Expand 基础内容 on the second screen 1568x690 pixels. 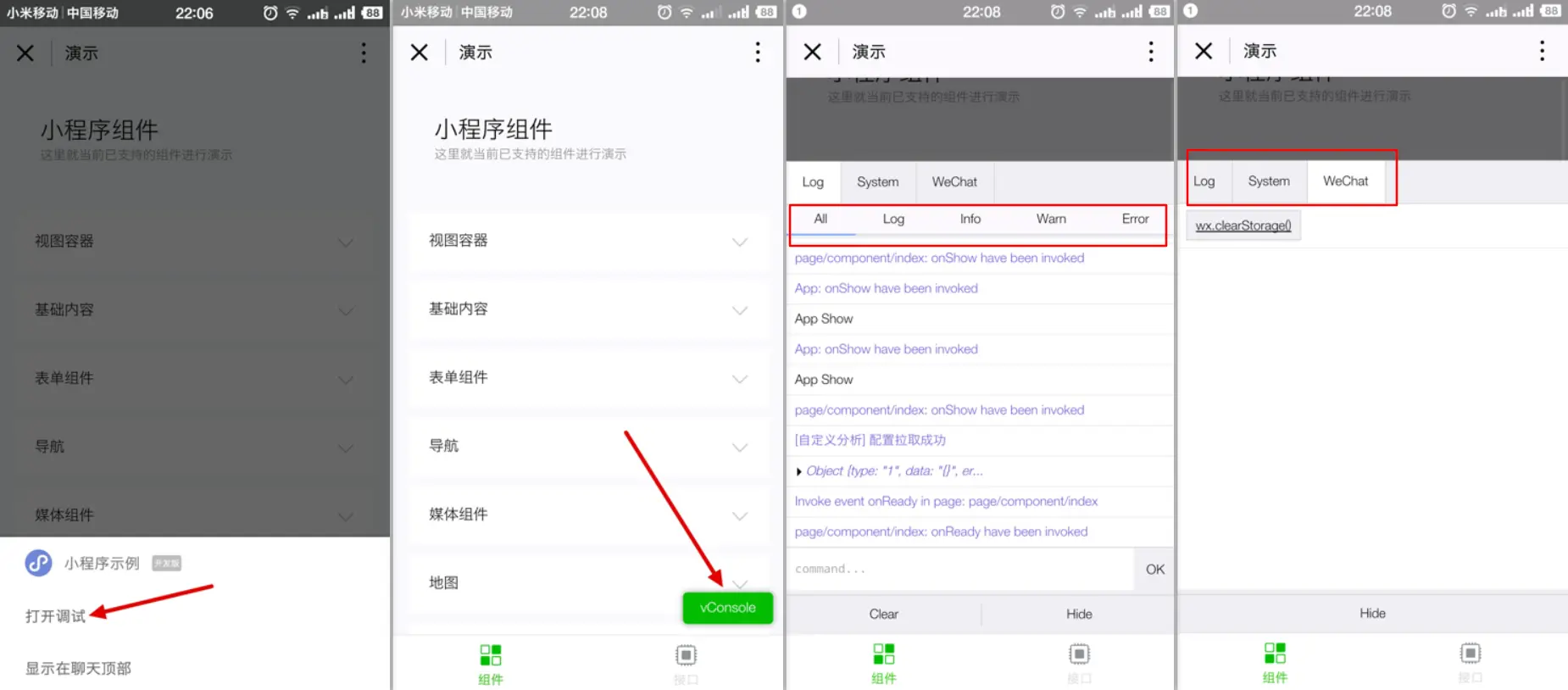(x=588, y=309)
